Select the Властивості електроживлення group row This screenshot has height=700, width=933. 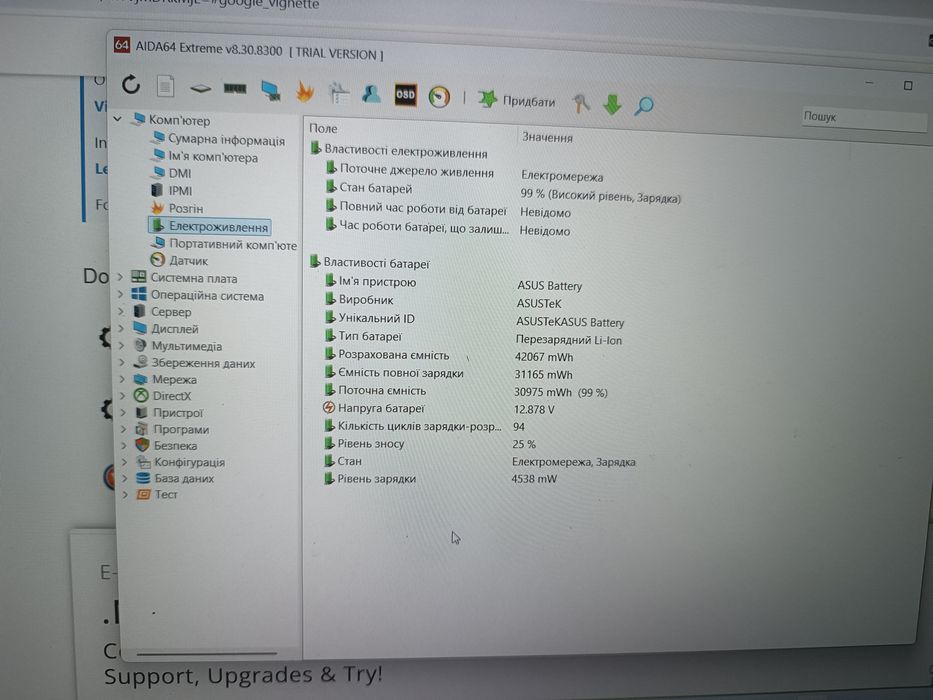[399, 151]
